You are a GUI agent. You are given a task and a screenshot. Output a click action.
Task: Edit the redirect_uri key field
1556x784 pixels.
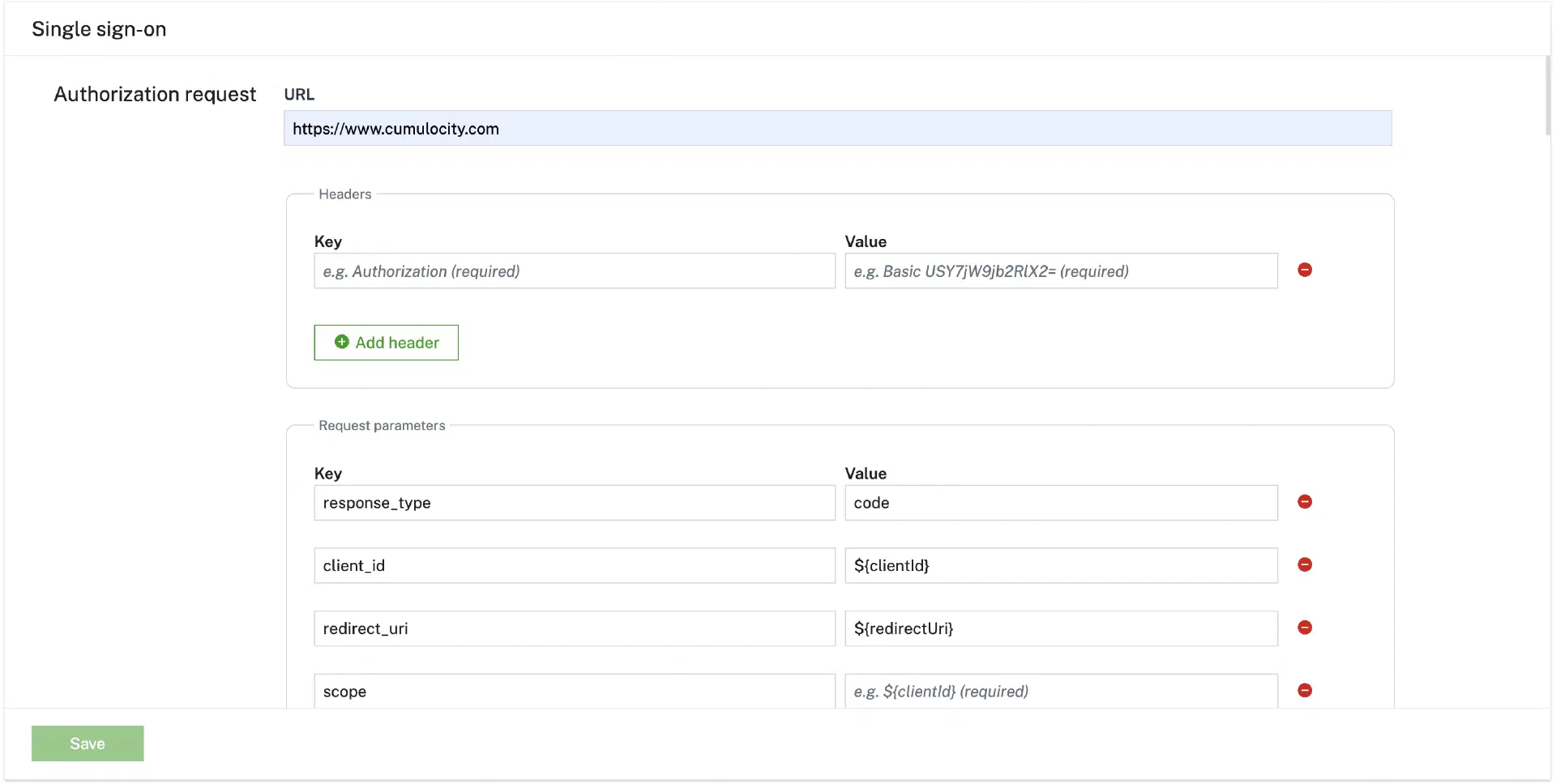[x=574, y=628]
